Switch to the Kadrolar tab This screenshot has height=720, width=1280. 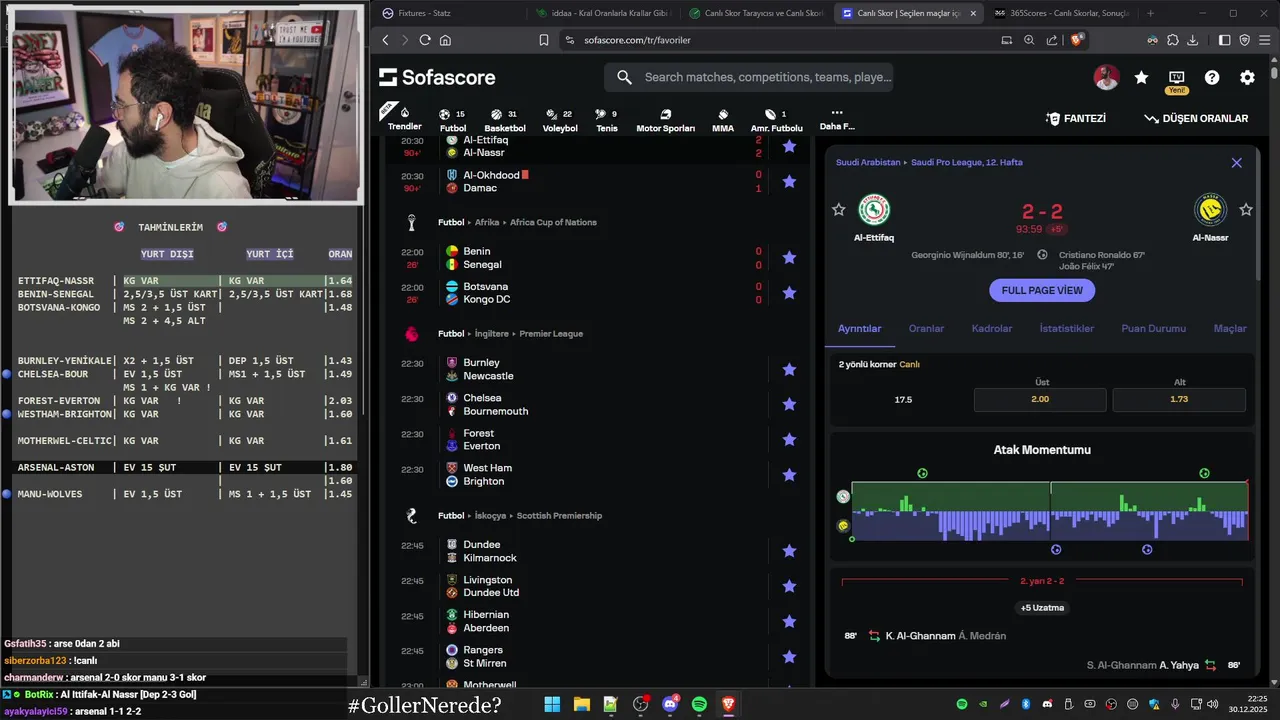pyautogui.click(x=992, y=328)
